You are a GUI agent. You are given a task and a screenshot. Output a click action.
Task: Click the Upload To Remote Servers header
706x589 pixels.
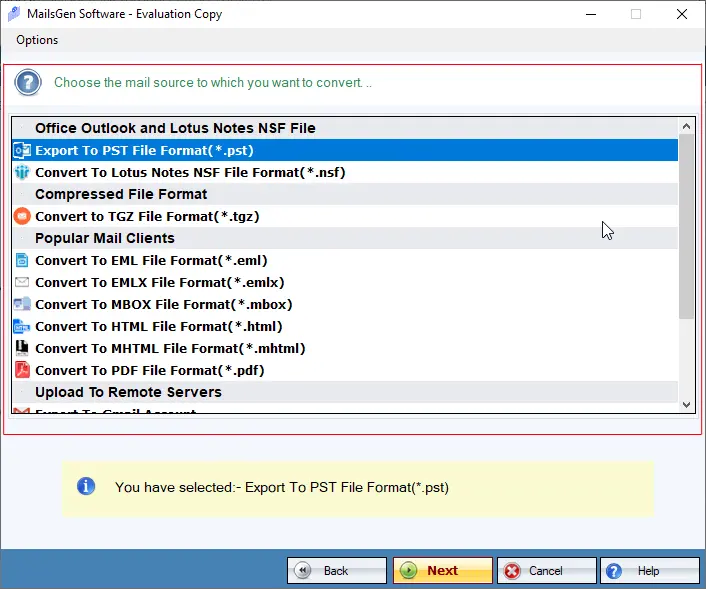(x=345, y=392)
